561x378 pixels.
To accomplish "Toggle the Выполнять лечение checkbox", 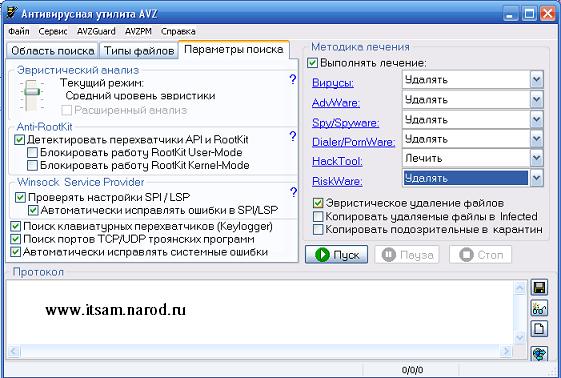I will pos(312,63).
